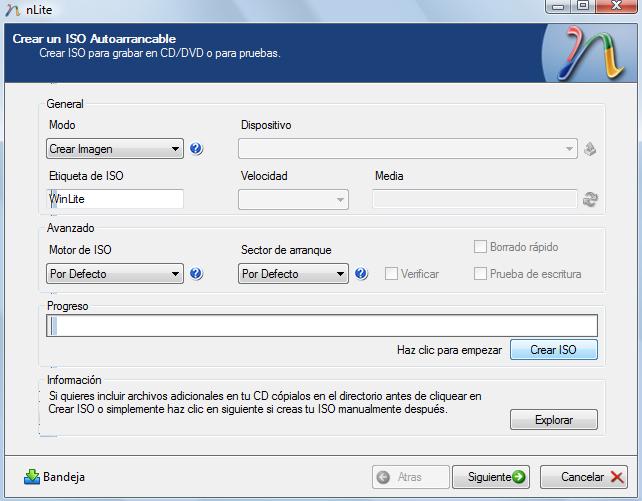Viewport: 642px width, 501px height.
Task: Expand the Dispositivo dropdown list
Action: tap(407, 149)
